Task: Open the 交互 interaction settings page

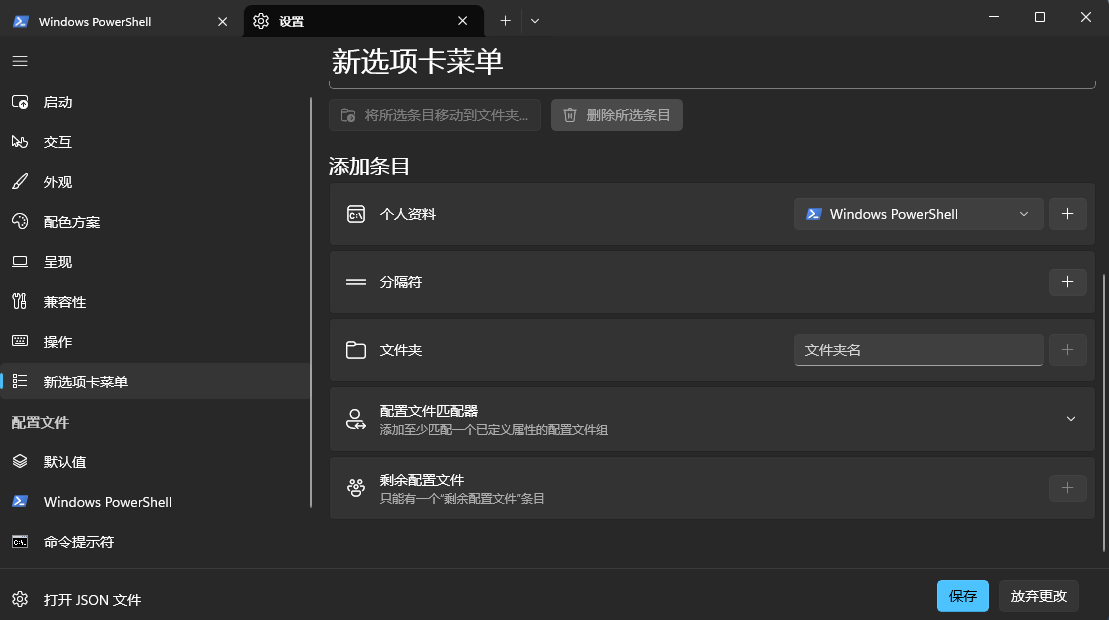Action: pyautogui.click(x=58, y=142)
